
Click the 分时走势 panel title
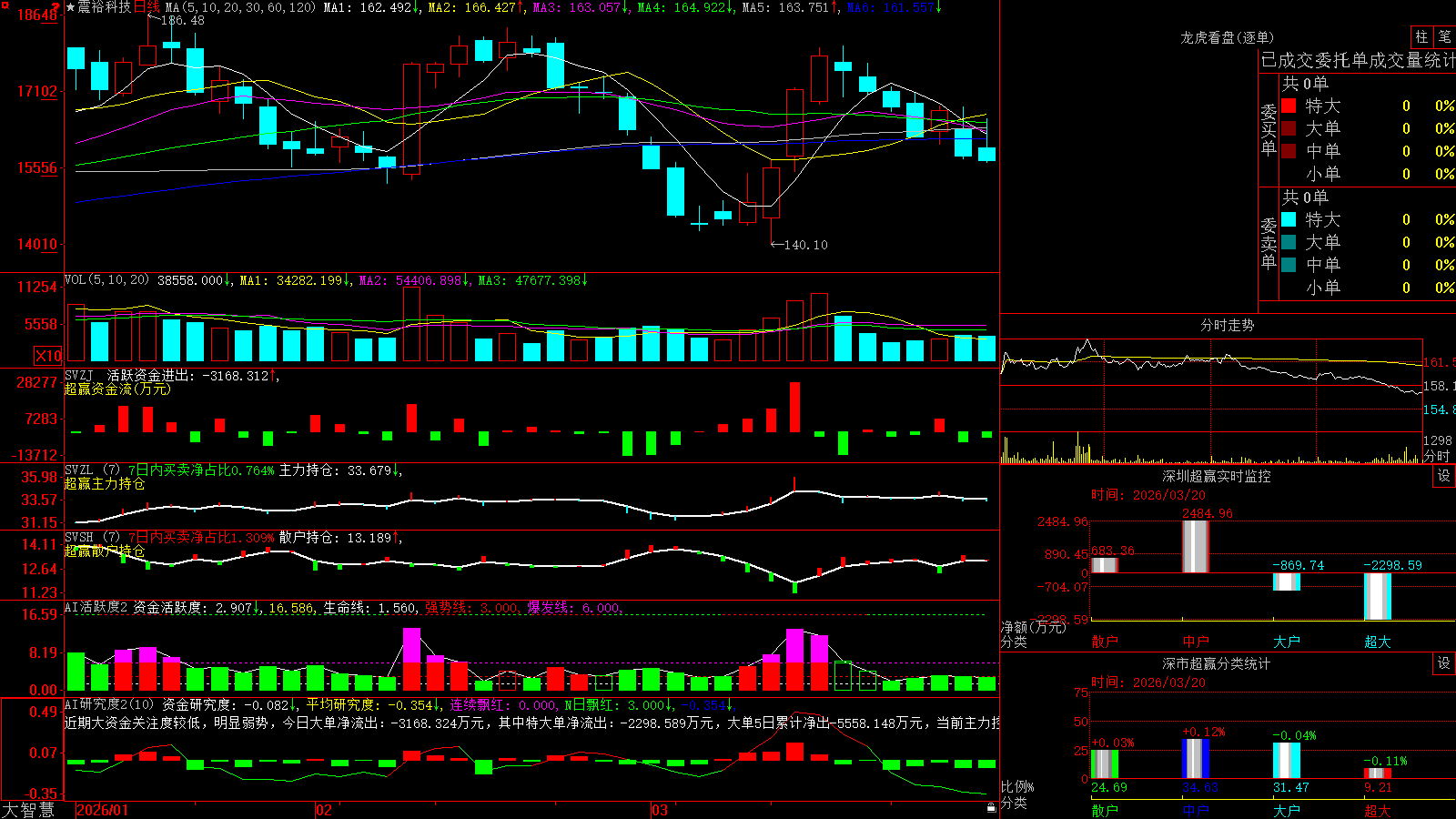[1227, 325]
